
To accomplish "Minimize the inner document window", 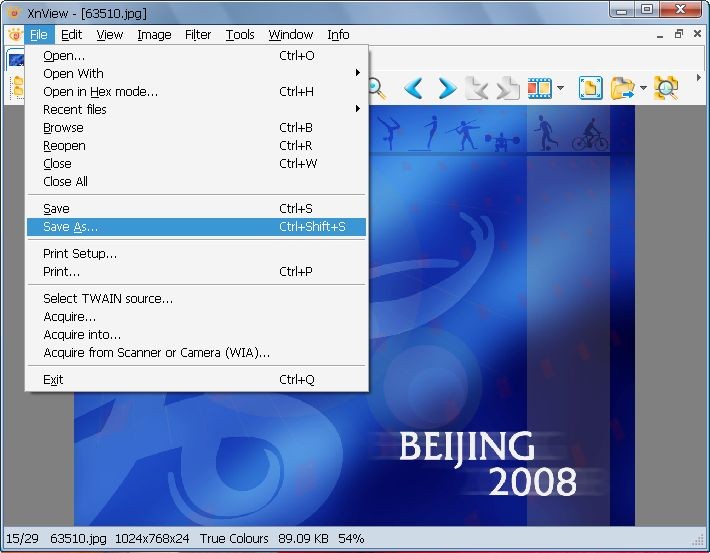I will (x=660, y=35).
